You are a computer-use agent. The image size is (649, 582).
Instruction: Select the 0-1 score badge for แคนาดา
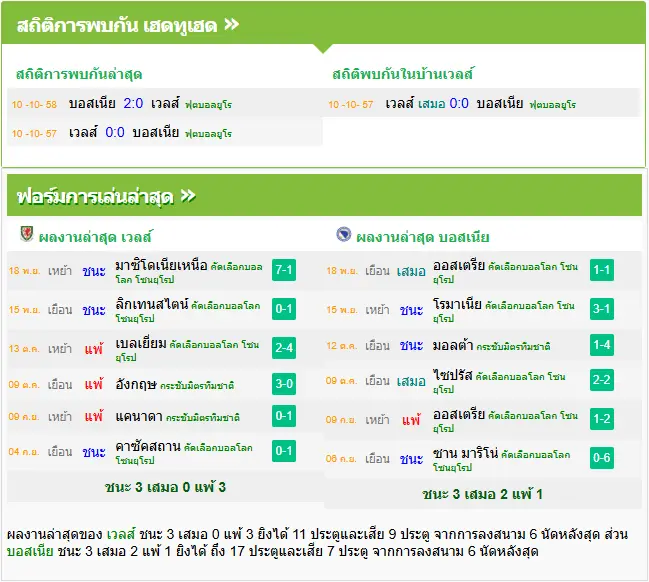tap(284, 416)
